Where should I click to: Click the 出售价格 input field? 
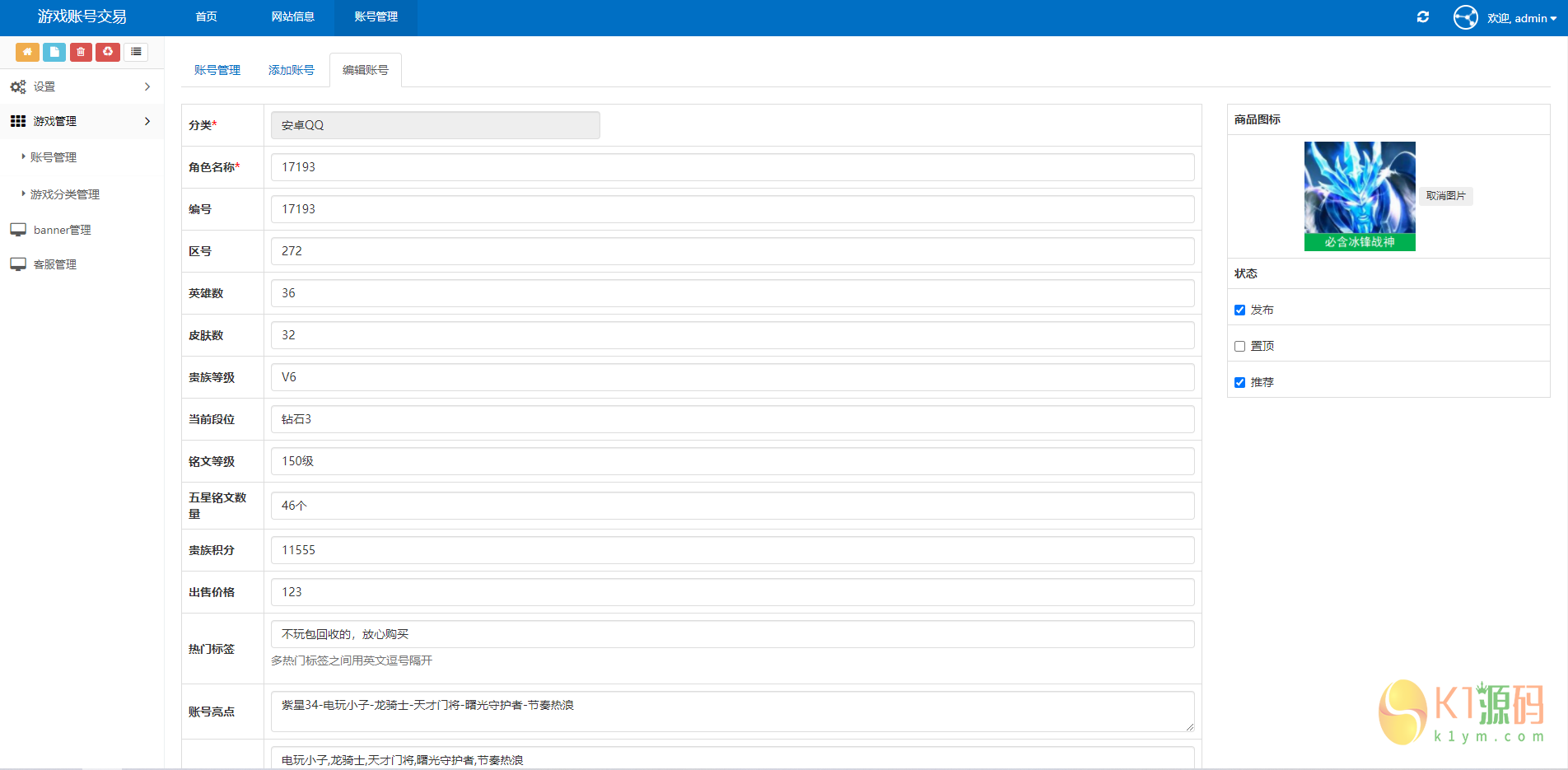(732, 592)
